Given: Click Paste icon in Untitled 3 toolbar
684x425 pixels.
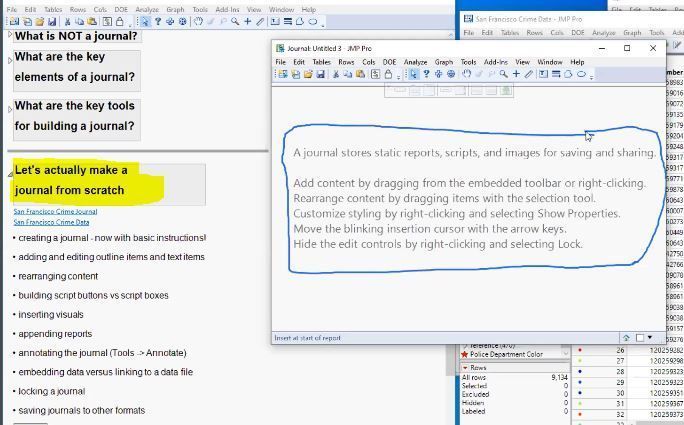Looking at the screenshot, I should click(360, 74).
